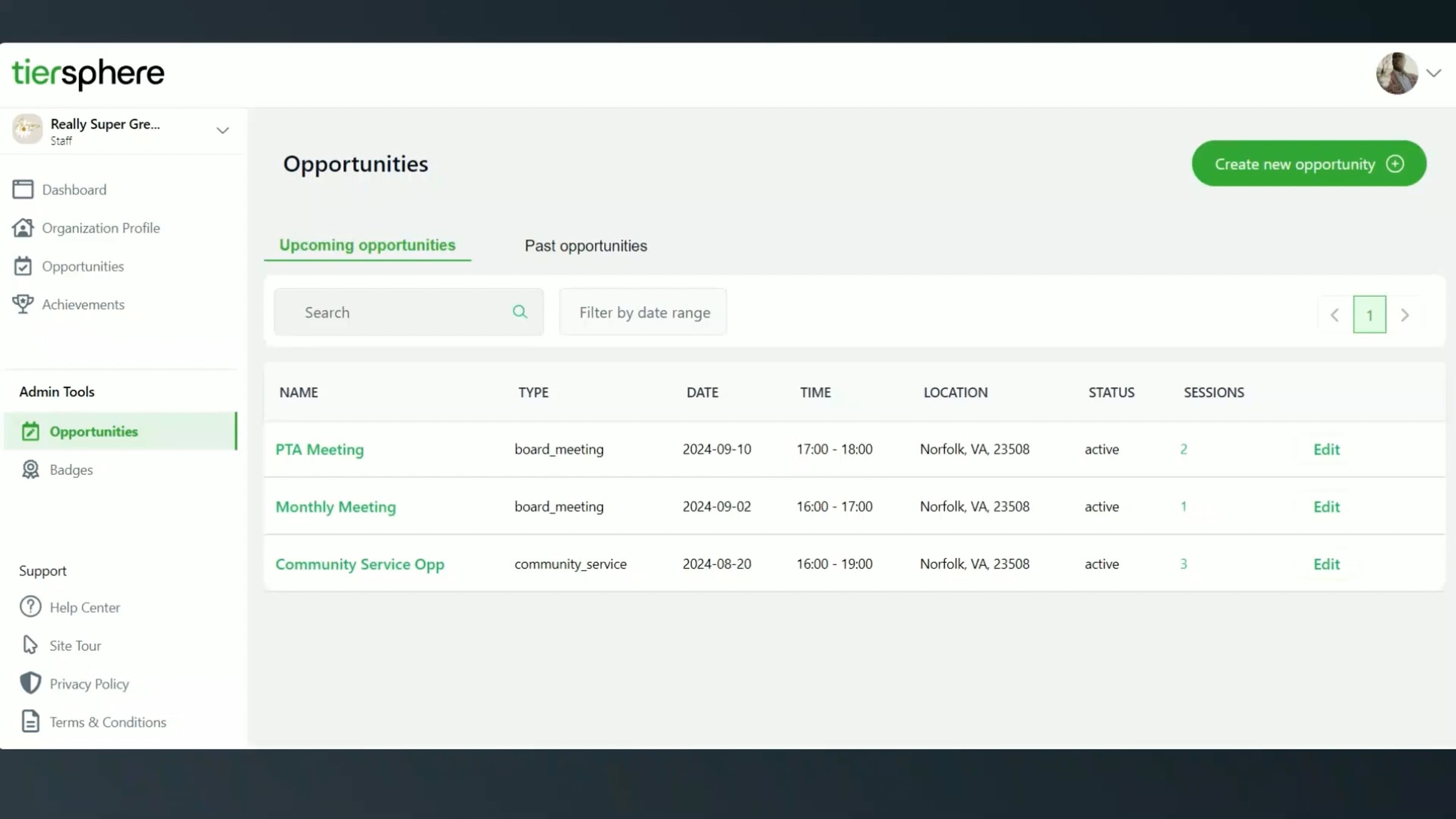The image size is (1456, 819).
Task: Select the Achievements trophy icon
Action: (x=23, y=304)
